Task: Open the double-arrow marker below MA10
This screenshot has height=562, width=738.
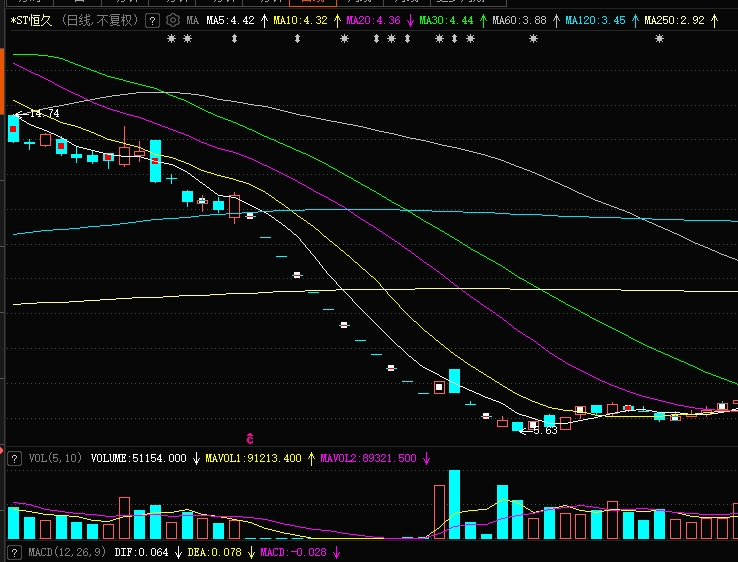Action: 297,39
